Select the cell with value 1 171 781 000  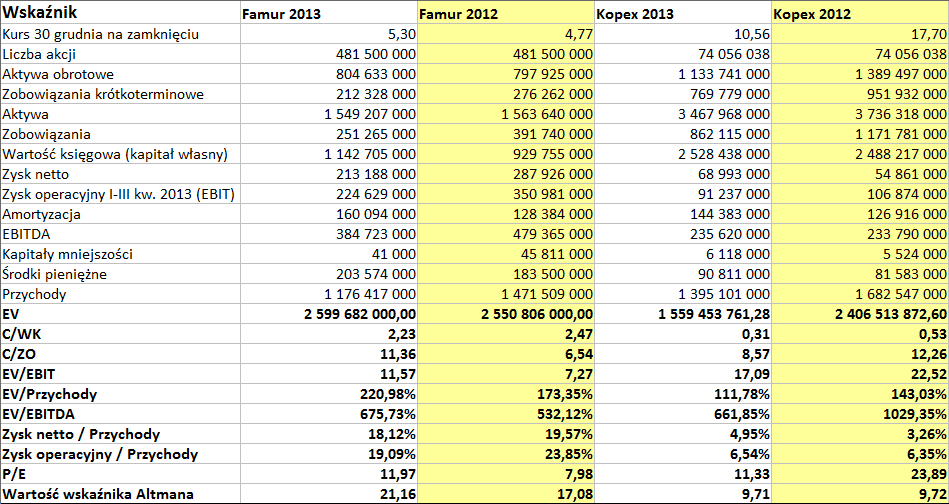[861, 134]
